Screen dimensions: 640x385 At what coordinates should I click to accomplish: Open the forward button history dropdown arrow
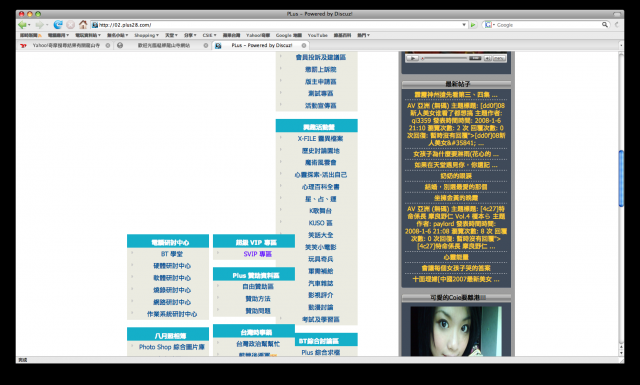click(47, 25)
